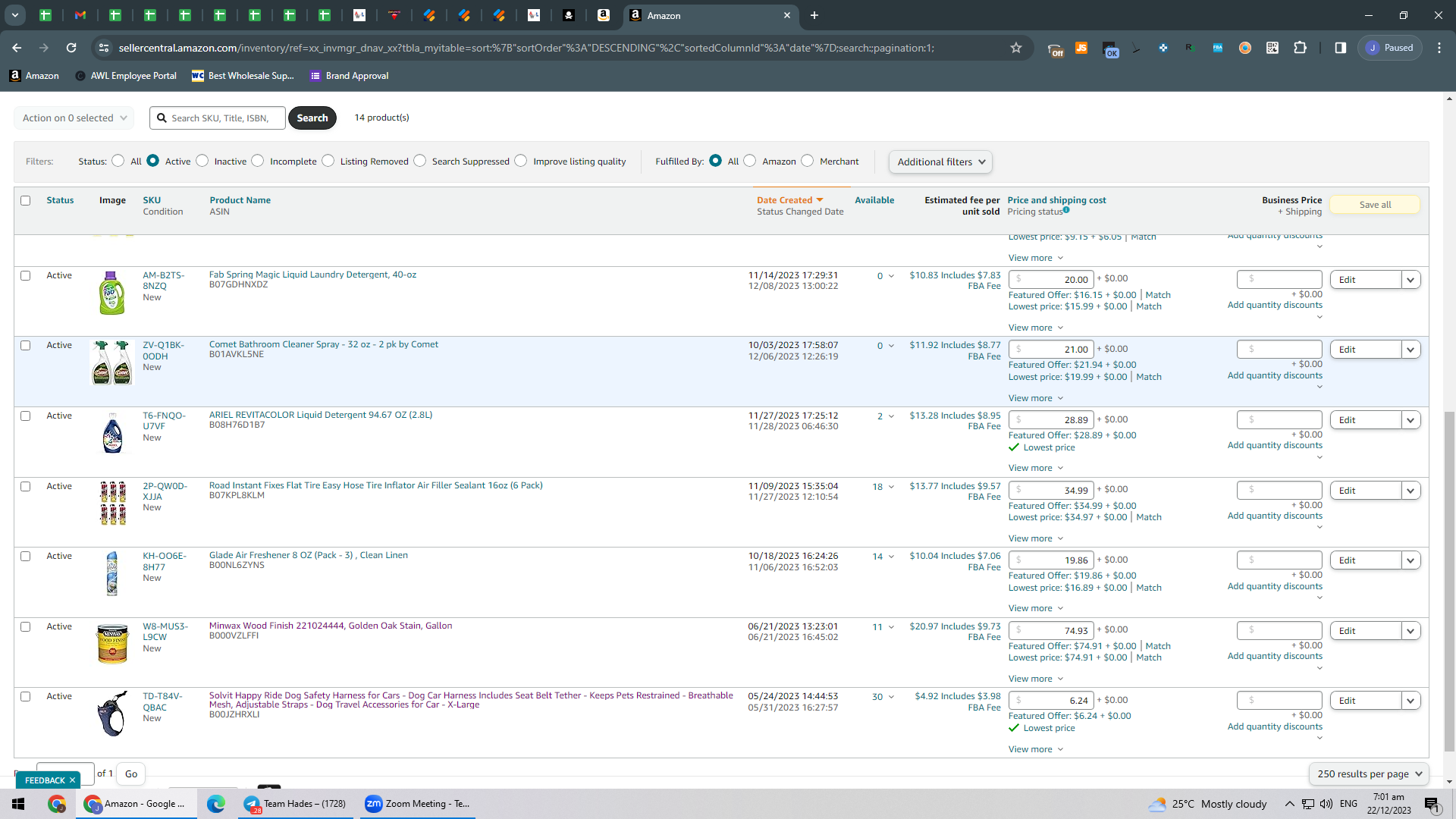This screenshot has width=1456, height=819.
Task: Open the Glade Air Freshener product link
Action: (x=309, y=555)
